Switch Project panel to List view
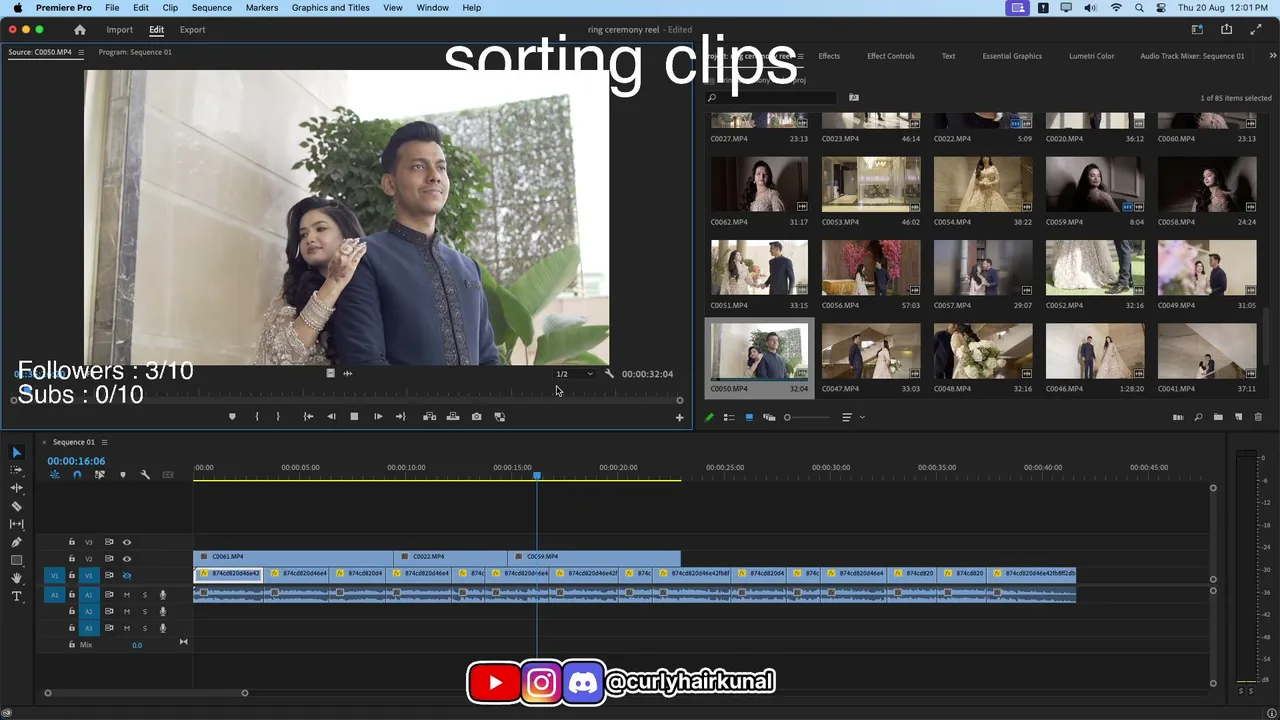The image size is (1280, 720). (x=729, y=417)
